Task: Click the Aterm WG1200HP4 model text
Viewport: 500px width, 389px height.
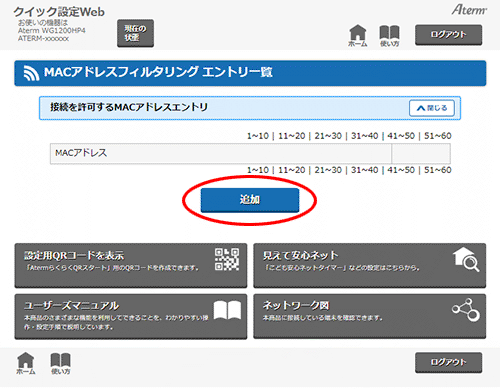Action: pos(52,31)
